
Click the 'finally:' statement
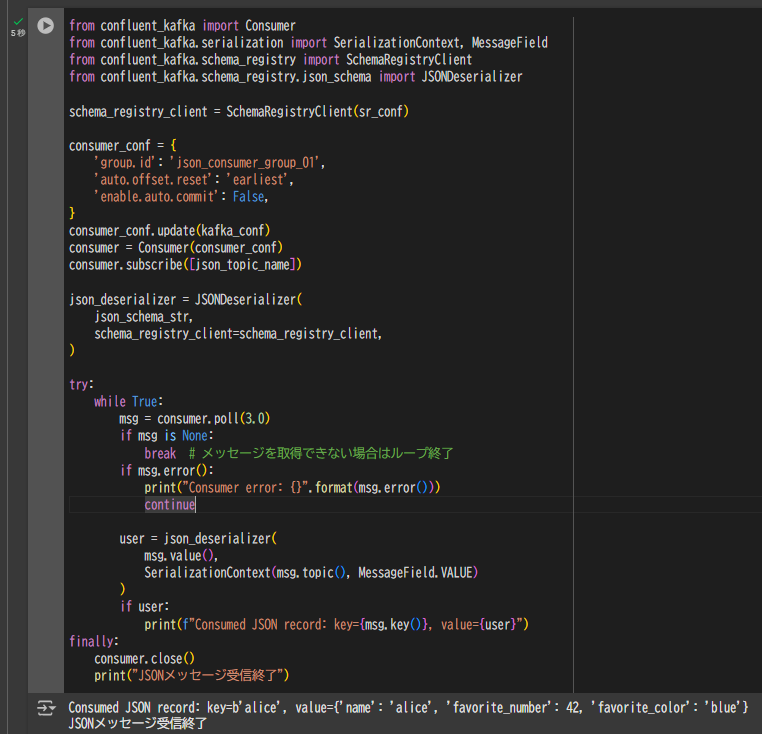pyautogui.click(x=94, y=642)
